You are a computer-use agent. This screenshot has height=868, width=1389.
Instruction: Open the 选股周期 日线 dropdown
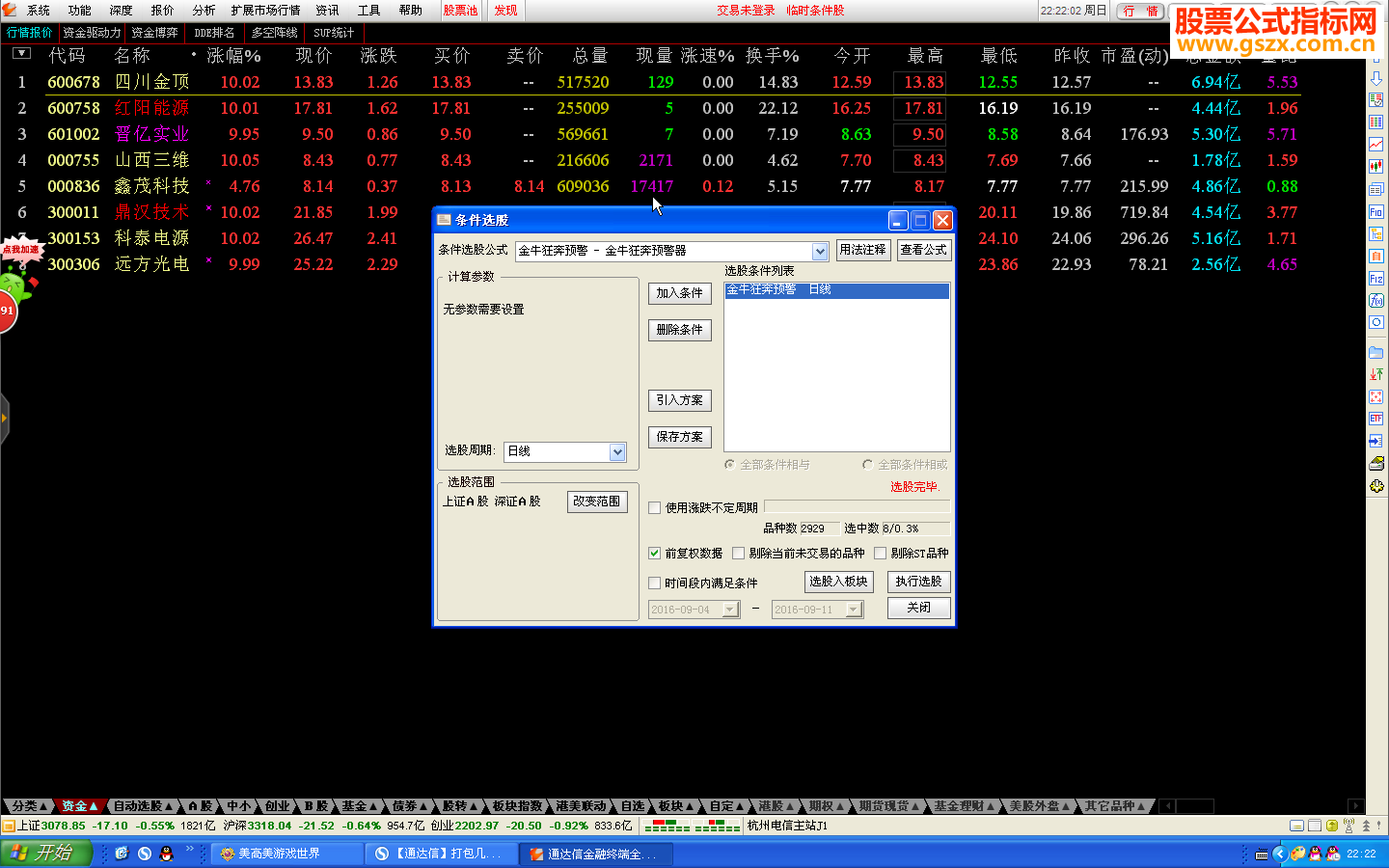[x=617, y=451]
